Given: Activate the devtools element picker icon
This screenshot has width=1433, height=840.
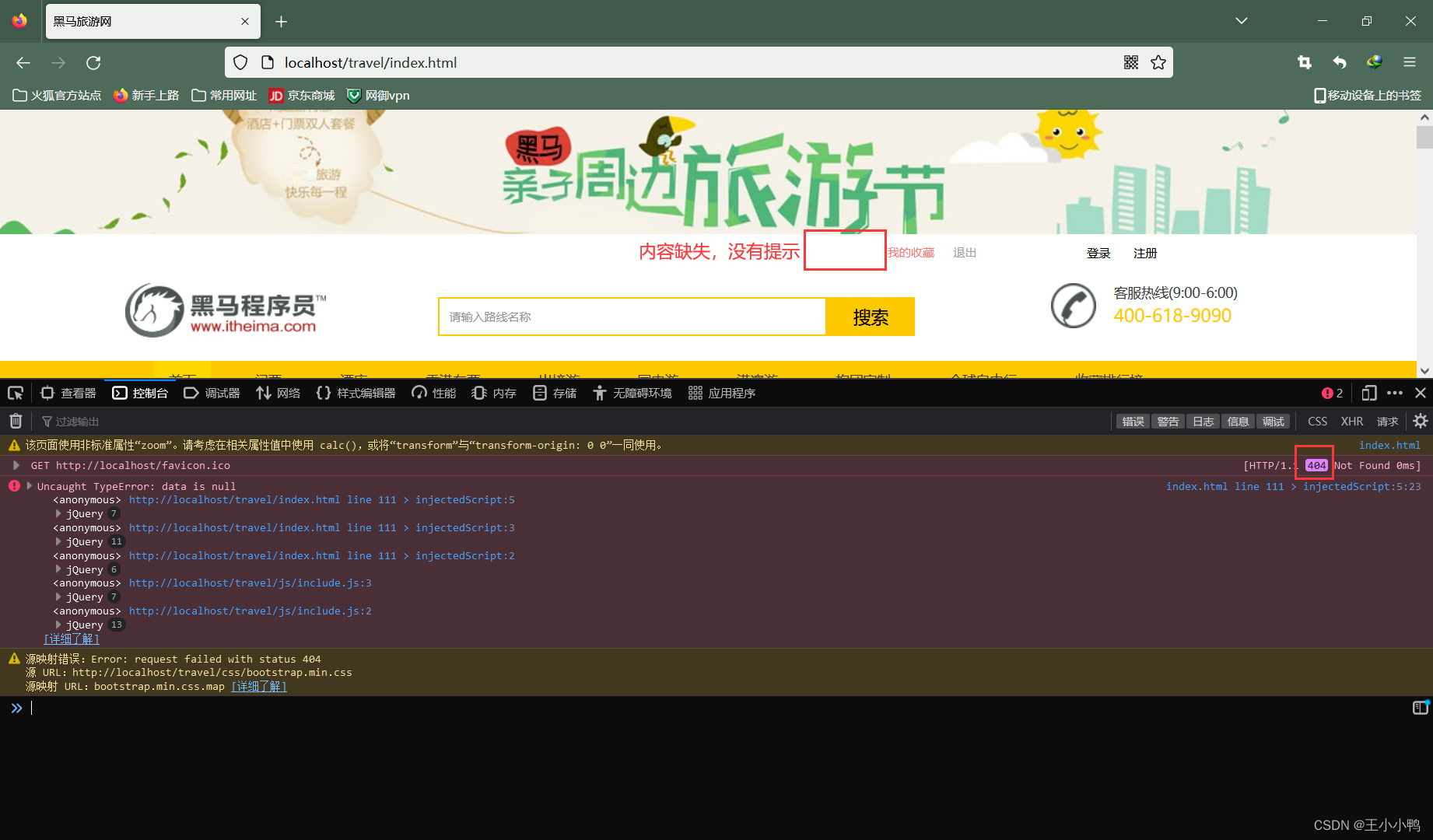Looking at the screenshot, I should [16, 393].
